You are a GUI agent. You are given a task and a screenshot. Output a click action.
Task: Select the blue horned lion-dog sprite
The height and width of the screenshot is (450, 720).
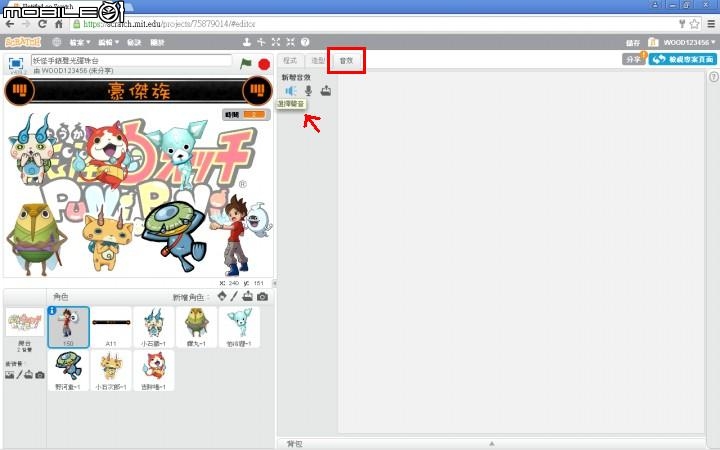[x=153, y=327]
